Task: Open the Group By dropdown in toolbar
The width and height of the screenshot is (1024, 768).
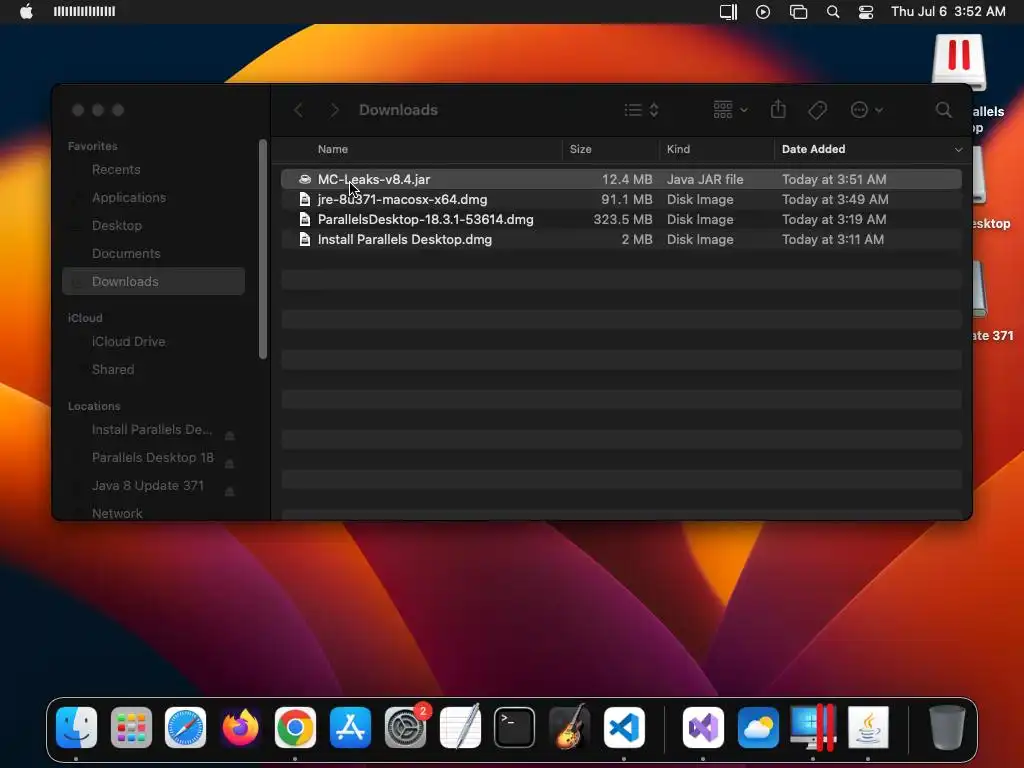Action: (x=730, y=110)
